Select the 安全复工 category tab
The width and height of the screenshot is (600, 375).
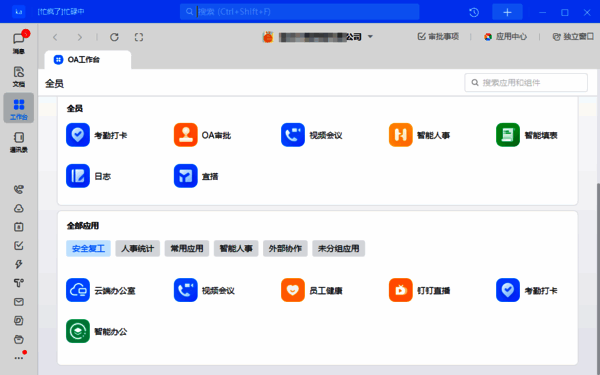tap(88, 248)
